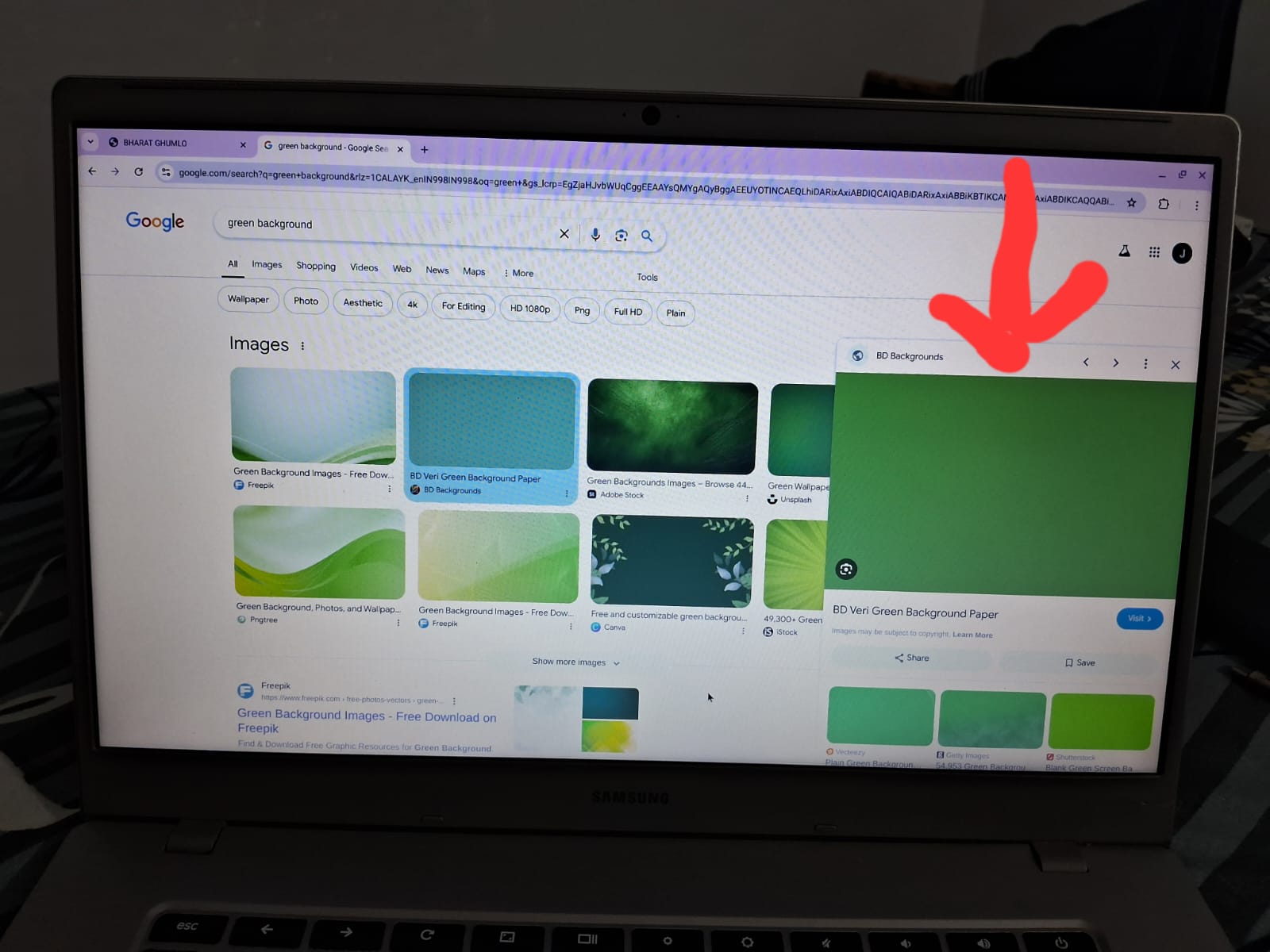Open options menu for Adobe Stock result
1270x952 pixels.
[747, 498]
